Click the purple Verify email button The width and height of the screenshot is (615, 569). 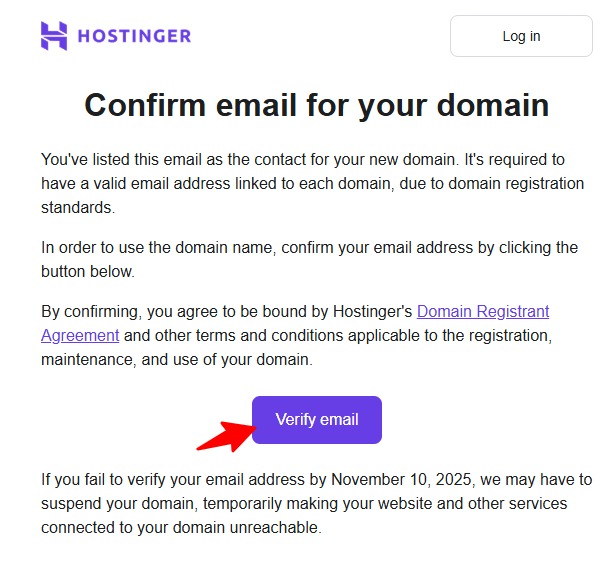point(317,420)
